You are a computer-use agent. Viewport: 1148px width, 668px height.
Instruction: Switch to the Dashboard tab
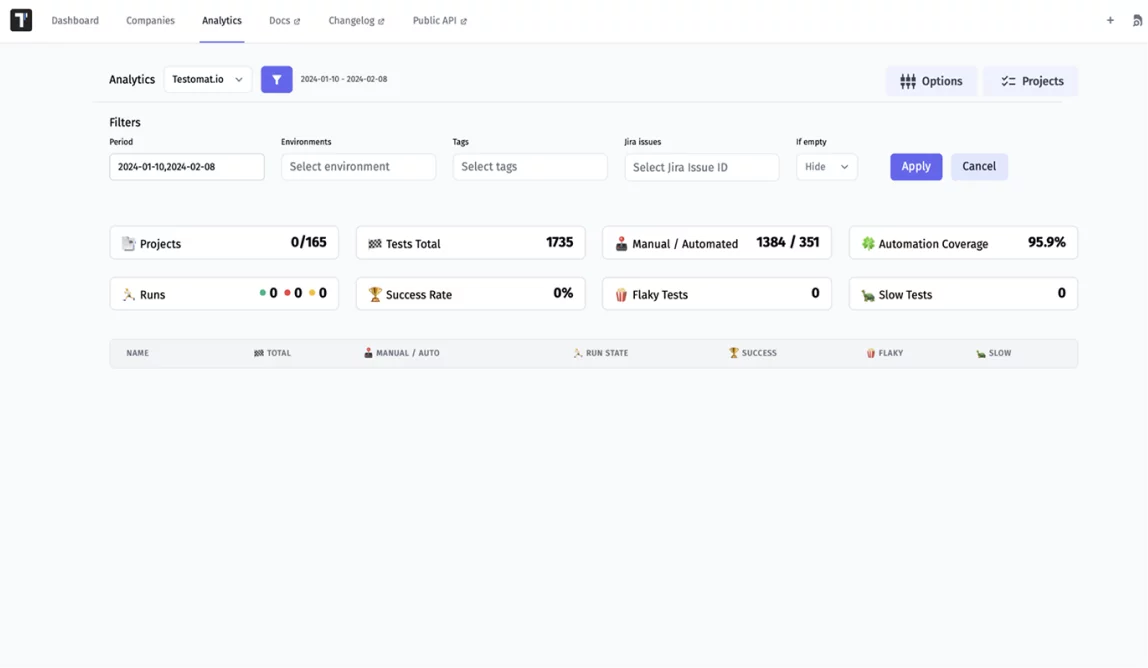[x=75, y=21]
